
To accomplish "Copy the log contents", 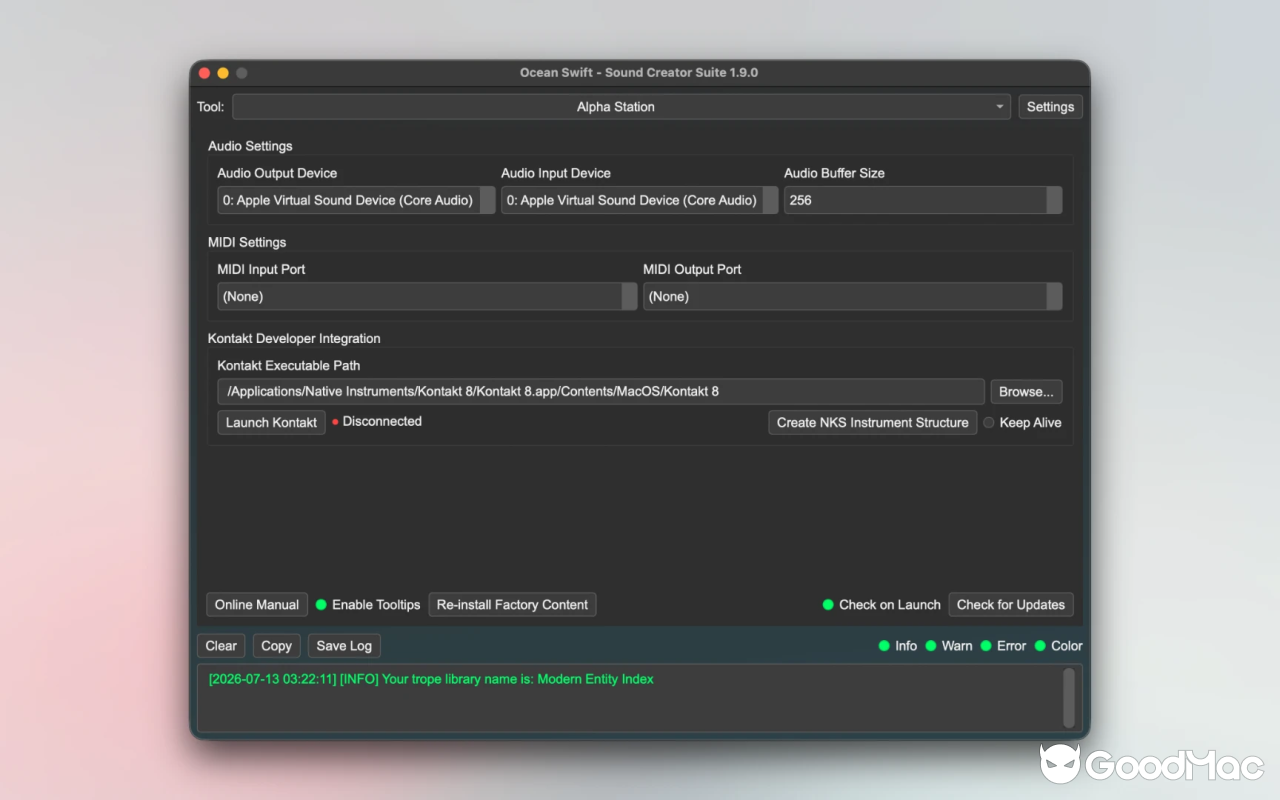I will [x=276, y=645].
